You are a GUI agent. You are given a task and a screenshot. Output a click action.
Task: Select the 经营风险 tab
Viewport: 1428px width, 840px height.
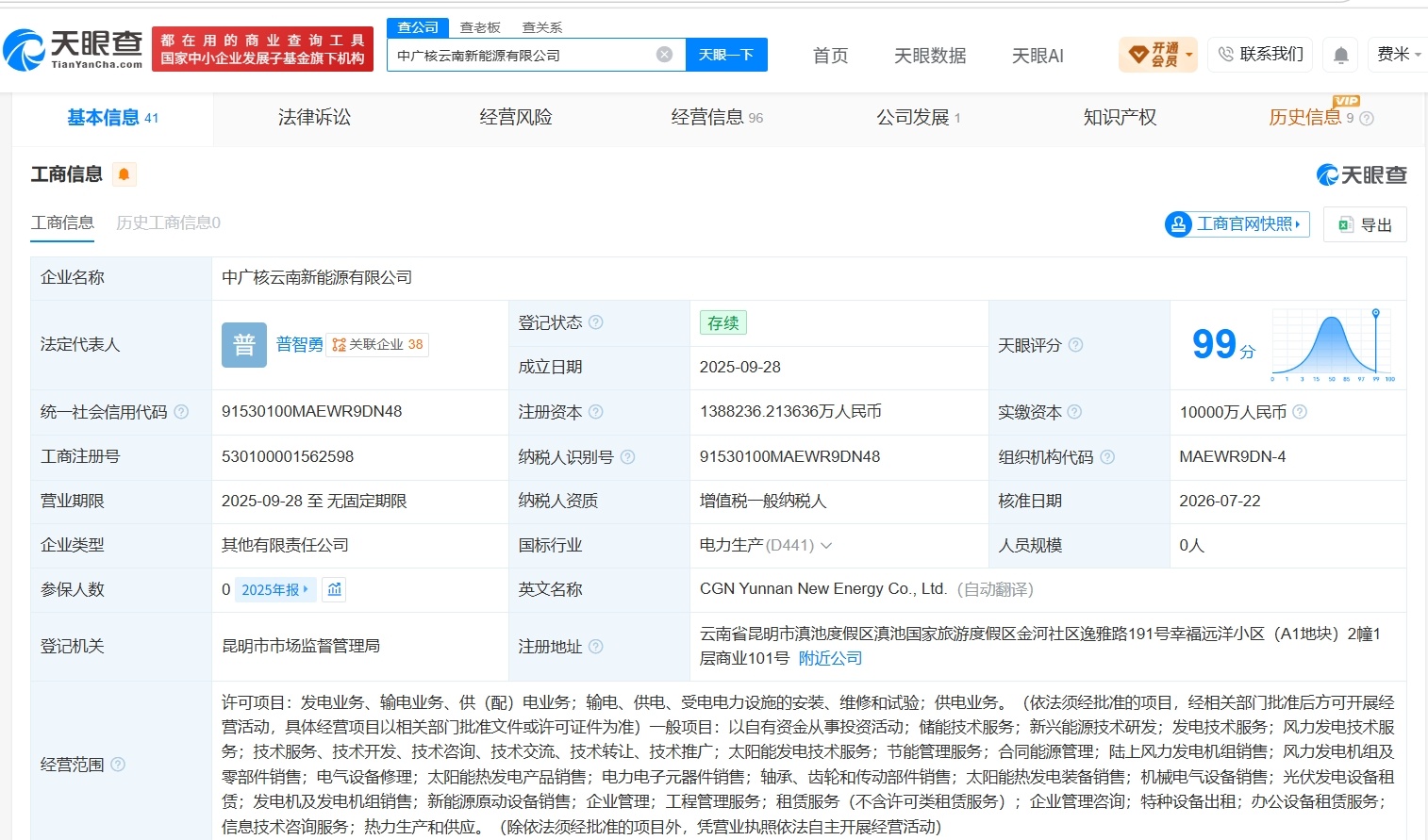coord(516,118)
